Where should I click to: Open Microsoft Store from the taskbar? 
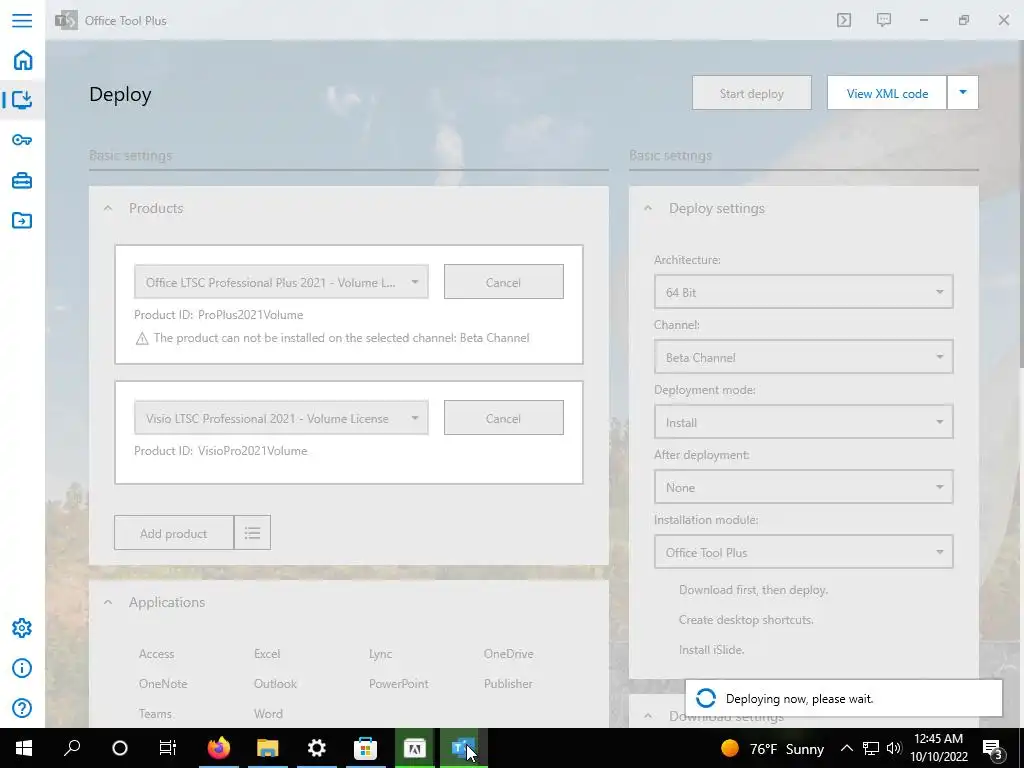(x=366, y=748)
